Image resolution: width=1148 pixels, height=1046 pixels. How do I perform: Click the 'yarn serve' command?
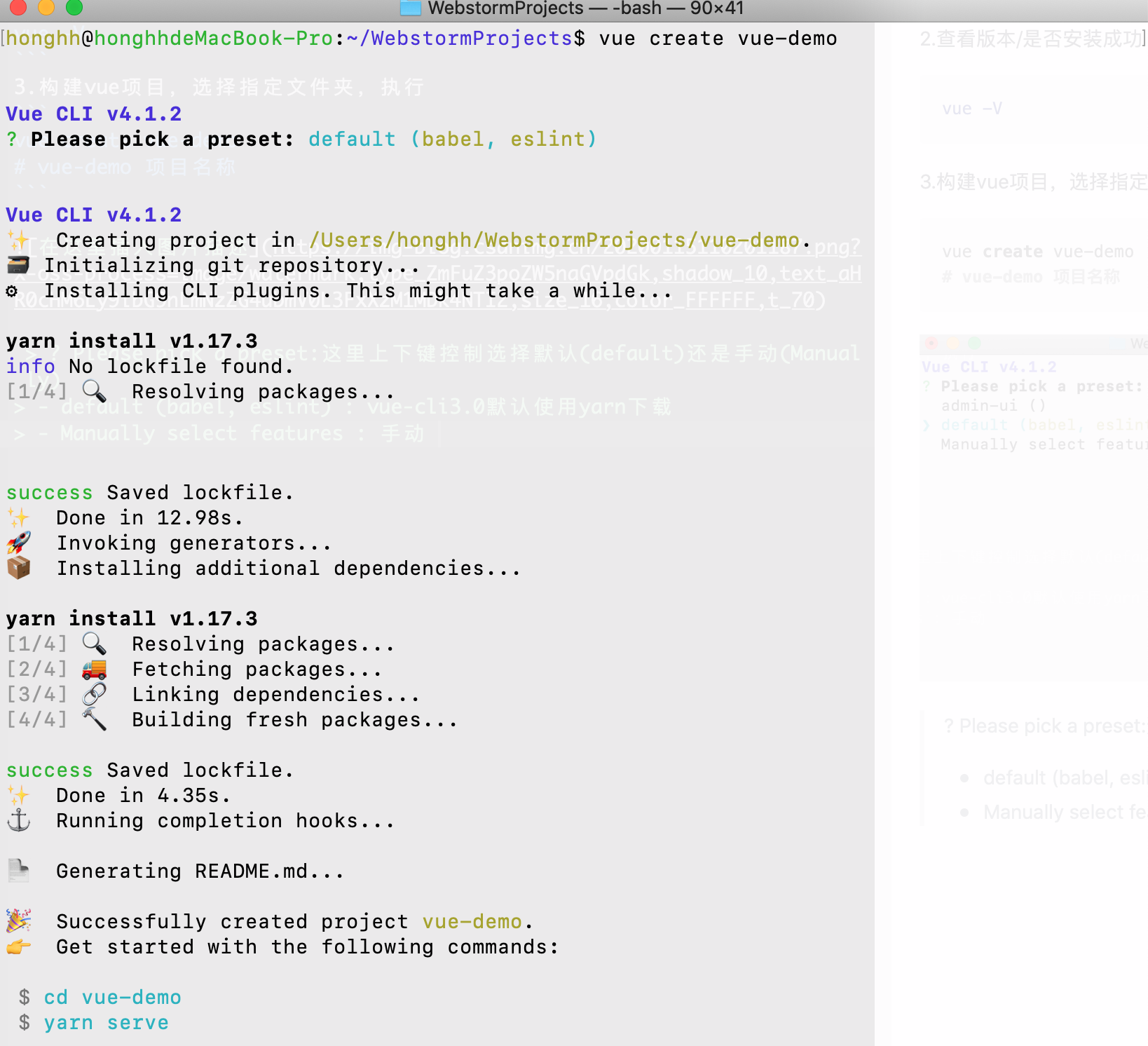coord(107,1023)
